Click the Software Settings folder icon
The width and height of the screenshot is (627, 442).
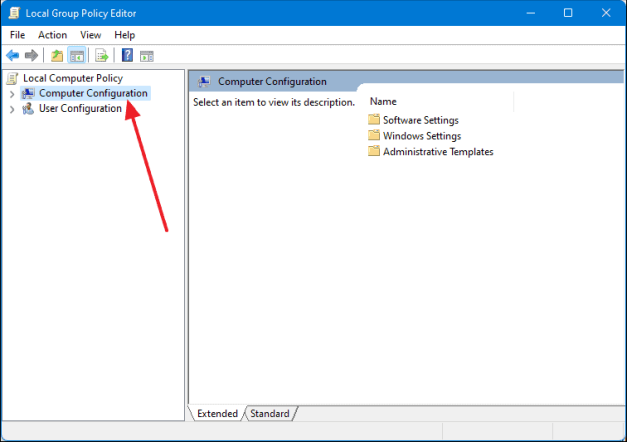point(374,120)
